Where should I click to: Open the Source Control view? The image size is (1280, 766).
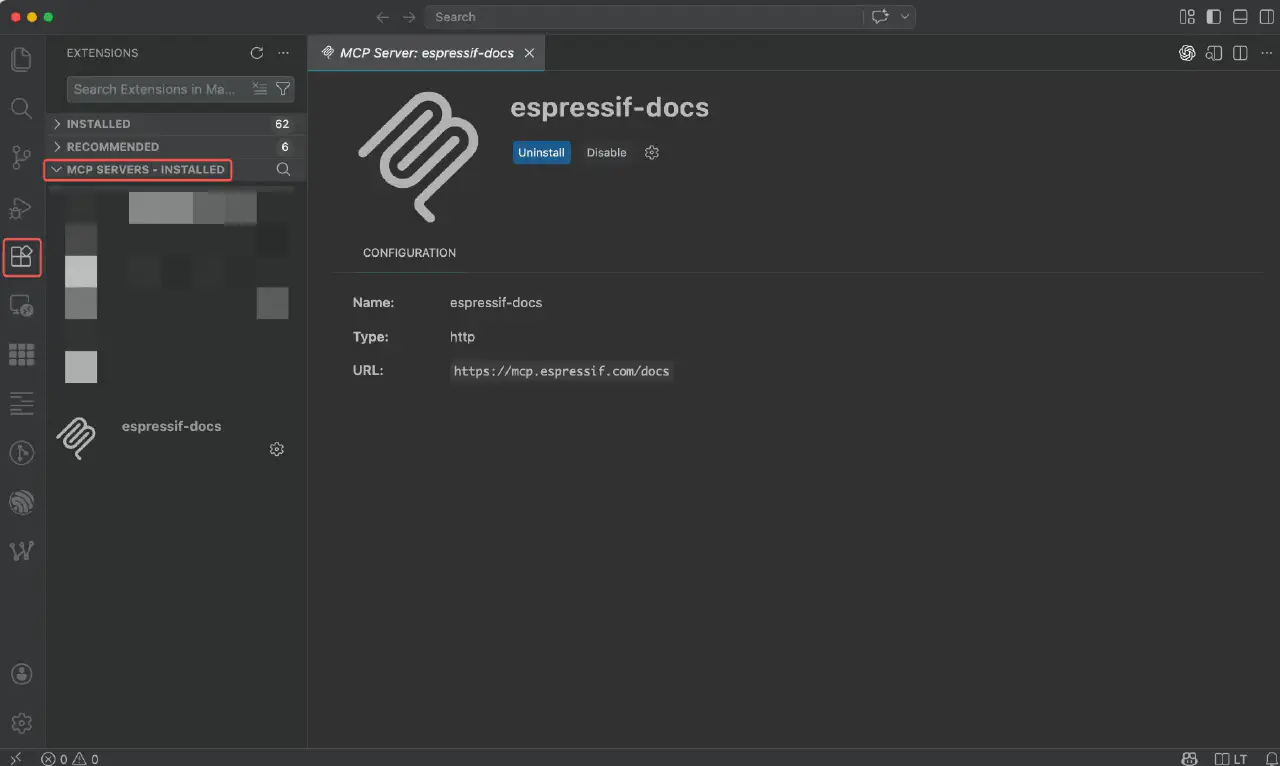[x=21, y=158]
